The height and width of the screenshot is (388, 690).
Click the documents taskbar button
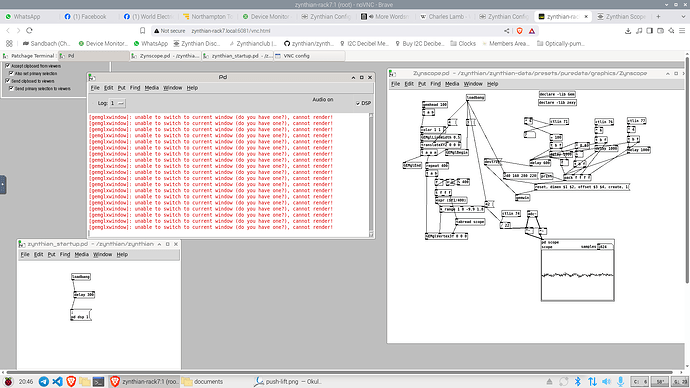203,381
